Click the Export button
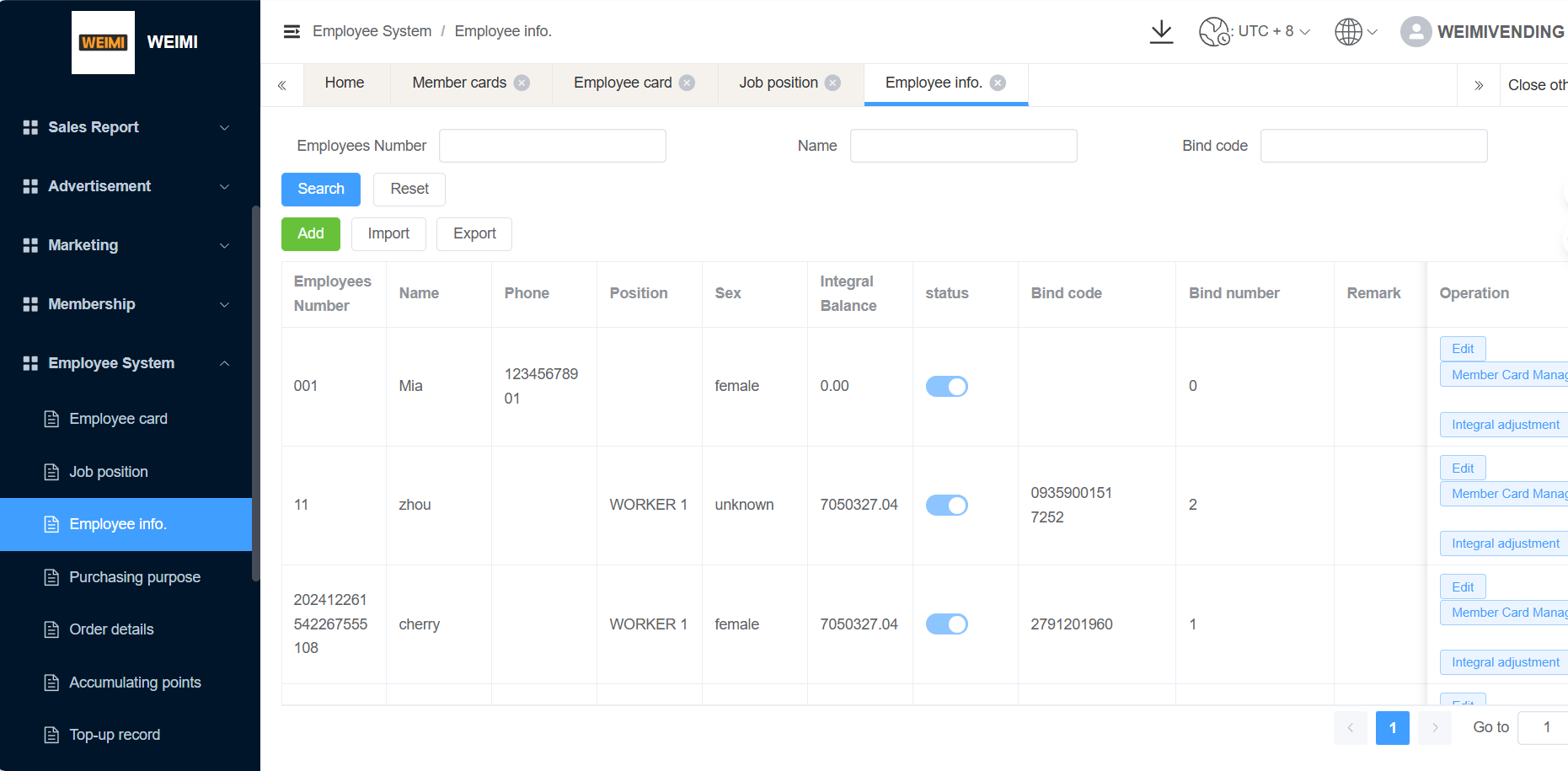This screenshot has width=1568, height=771. [474, 233]
